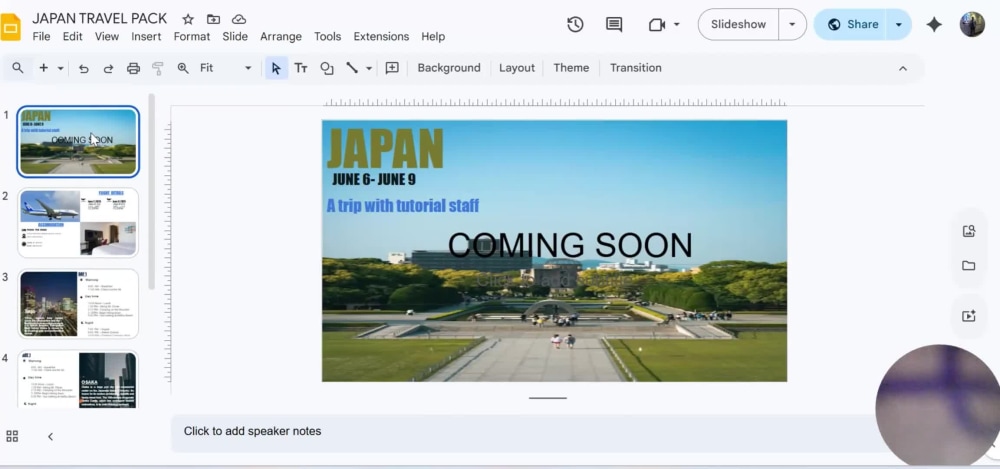1000x469 pixels.
Task: Open the Google account avatar
Action: (x=972, y=24)
